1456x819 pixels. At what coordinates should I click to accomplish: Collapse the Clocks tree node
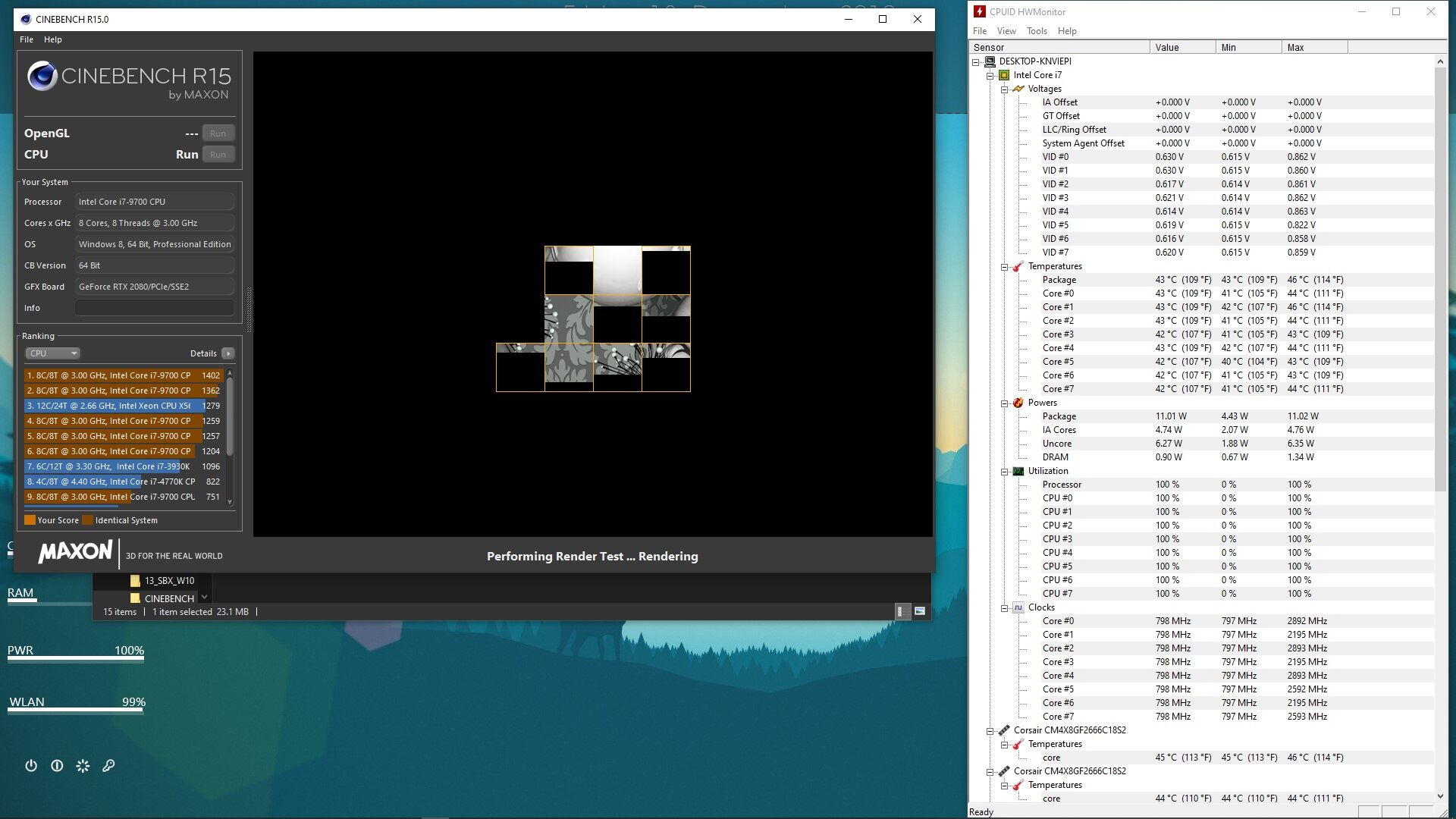pyautogui.click(x=1004, y=608)
